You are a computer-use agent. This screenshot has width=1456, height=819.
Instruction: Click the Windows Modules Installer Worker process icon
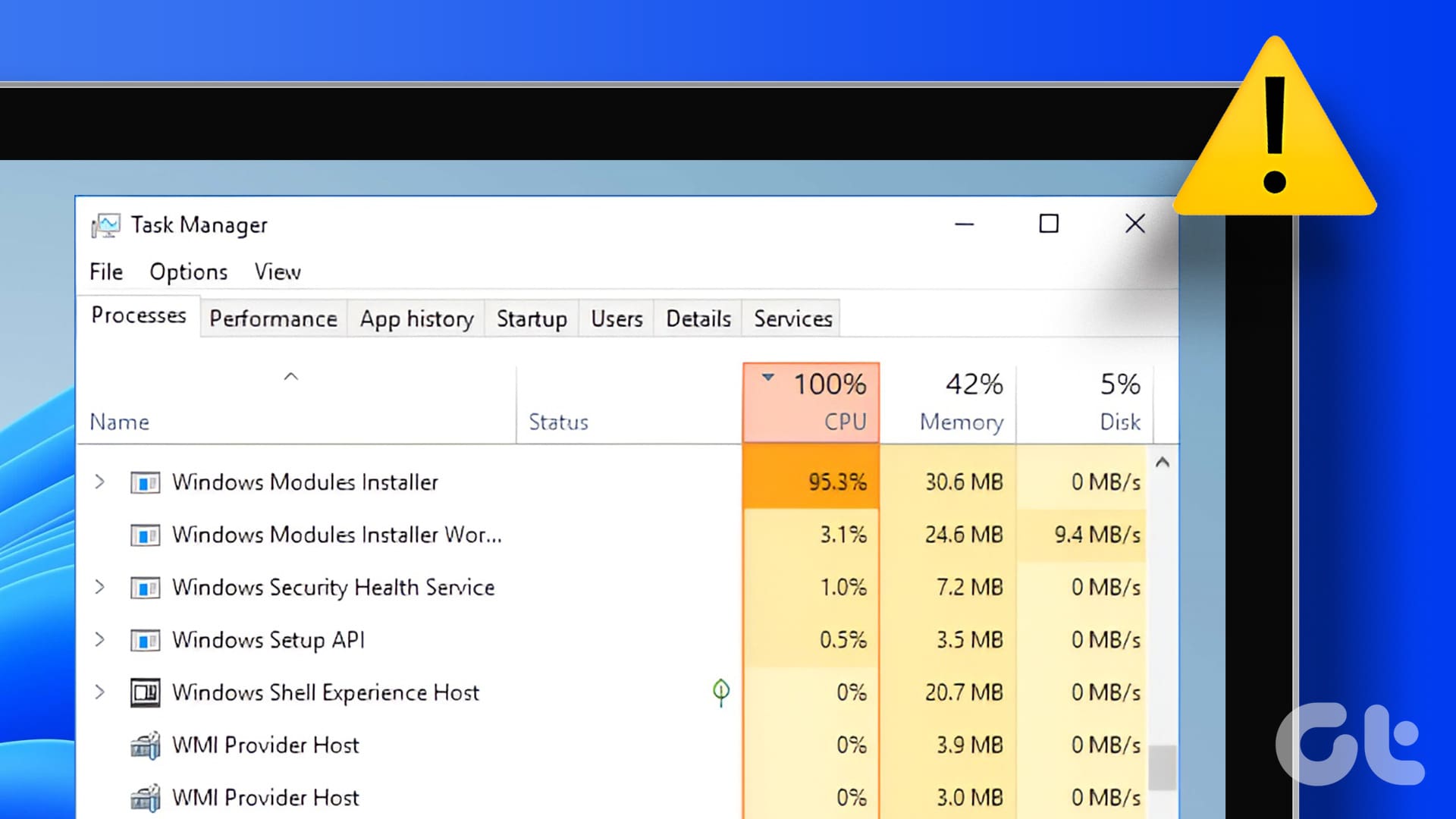pyautogui.click(x=145, y=535)
